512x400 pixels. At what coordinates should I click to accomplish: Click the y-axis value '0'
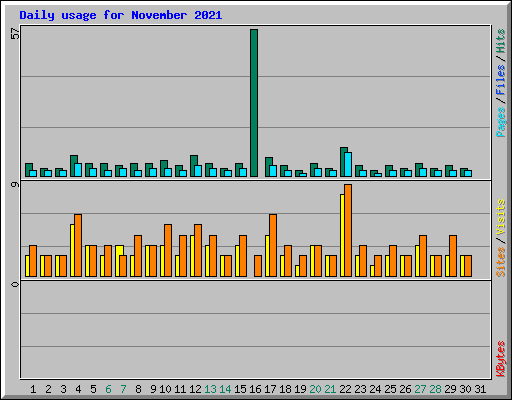point(15,284)
